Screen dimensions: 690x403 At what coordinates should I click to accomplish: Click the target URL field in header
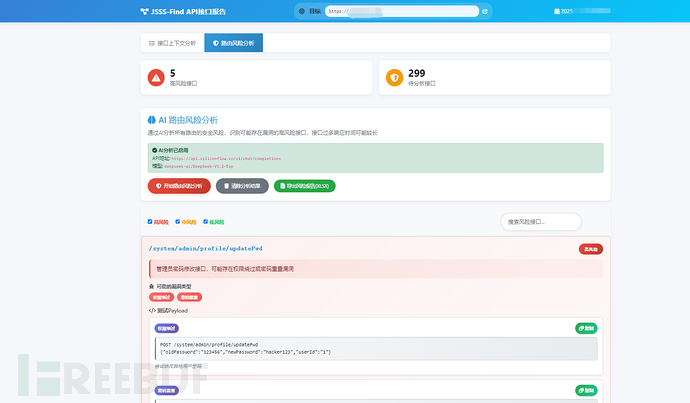tap(400, 12)
